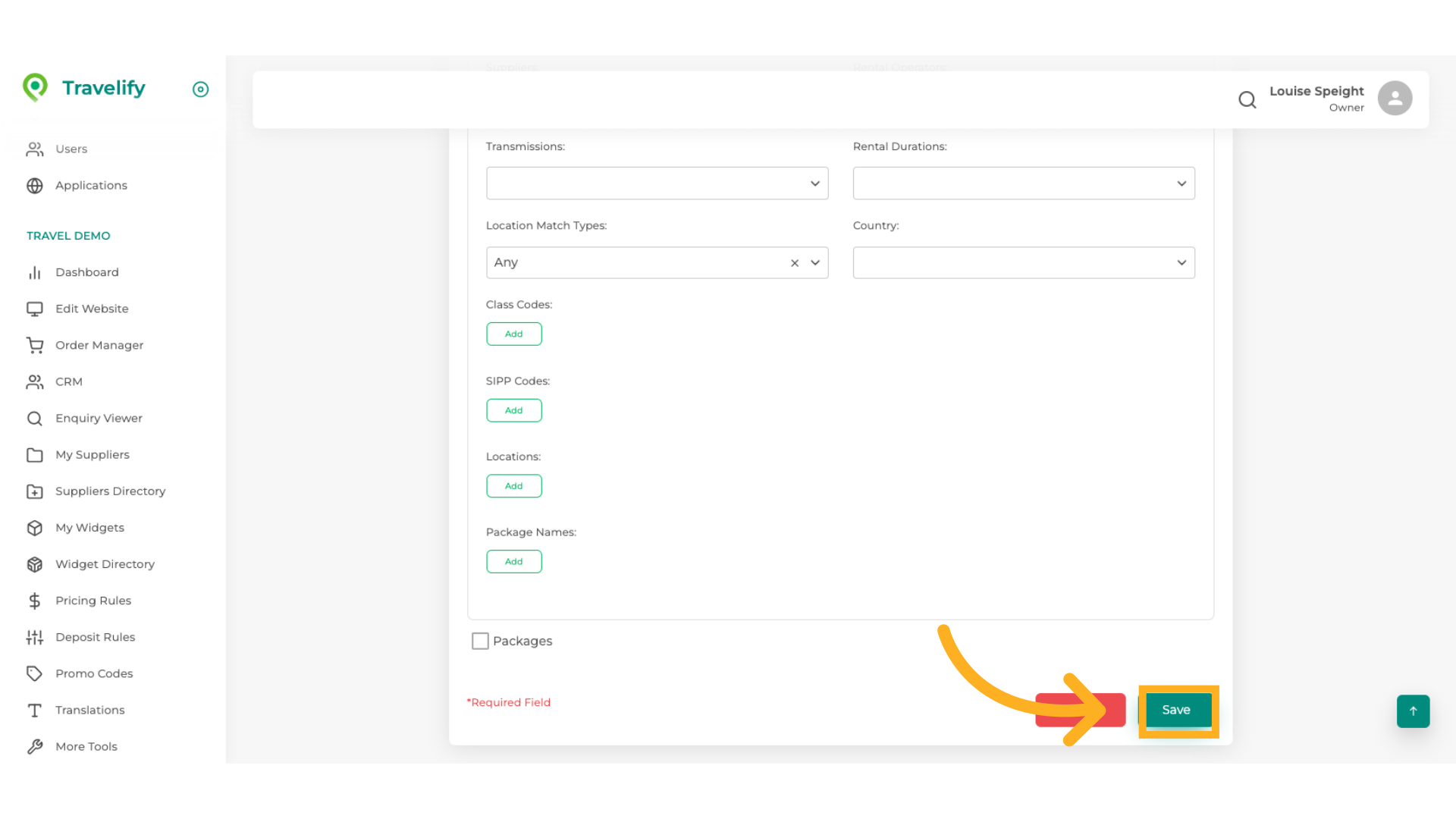This screenshot has height=819, width=1456.
Task: Clear the Any location match selection
Action: (795, 263)
